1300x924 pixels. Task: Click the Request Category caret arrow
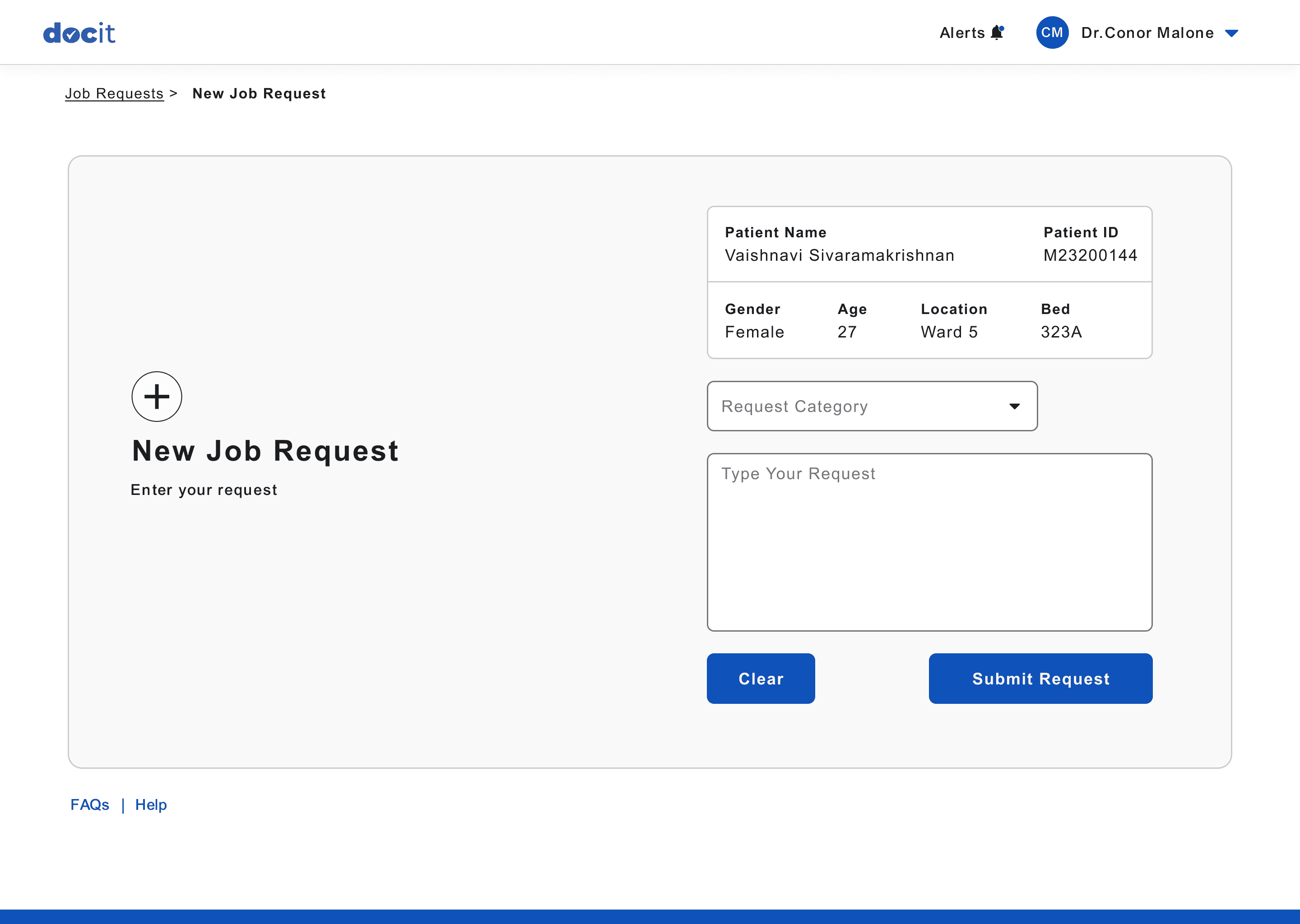click(1014, 406)
